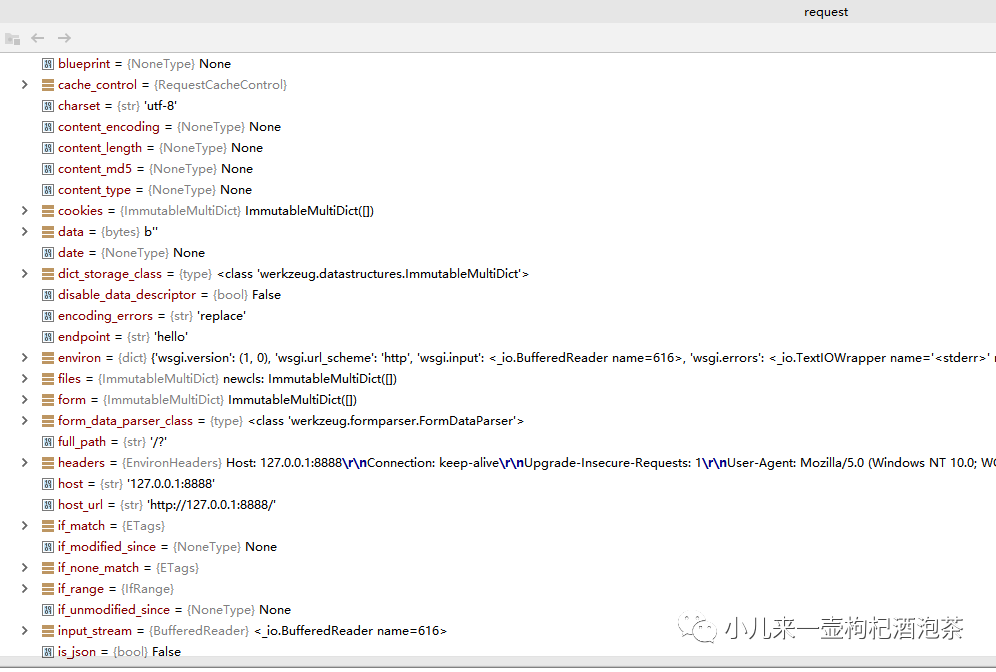
Task: Expand the if_none_match node
Action: coord(24,567)
